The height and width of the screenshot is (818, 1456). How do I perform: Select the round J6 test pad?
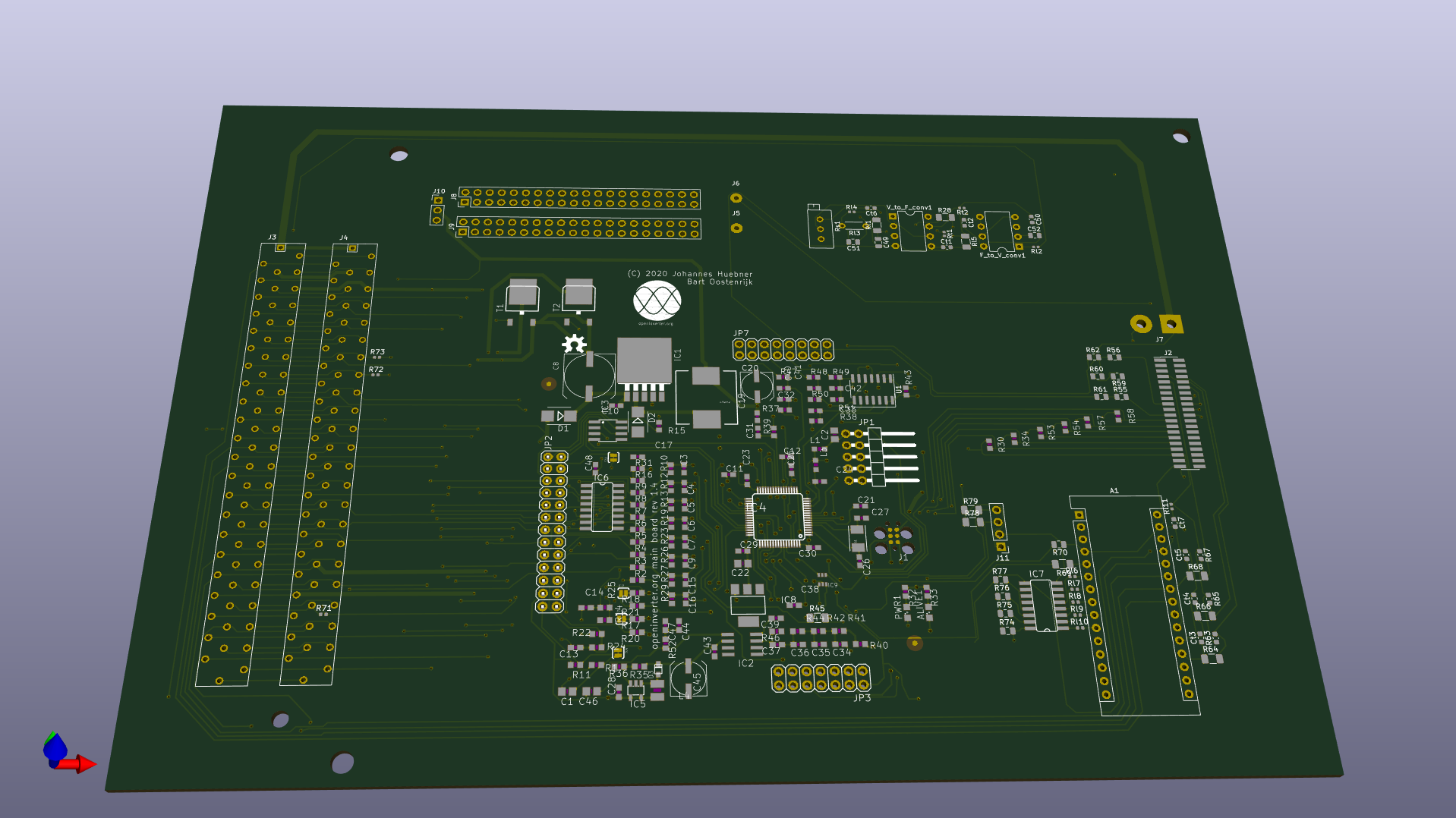tap(736, 198)
